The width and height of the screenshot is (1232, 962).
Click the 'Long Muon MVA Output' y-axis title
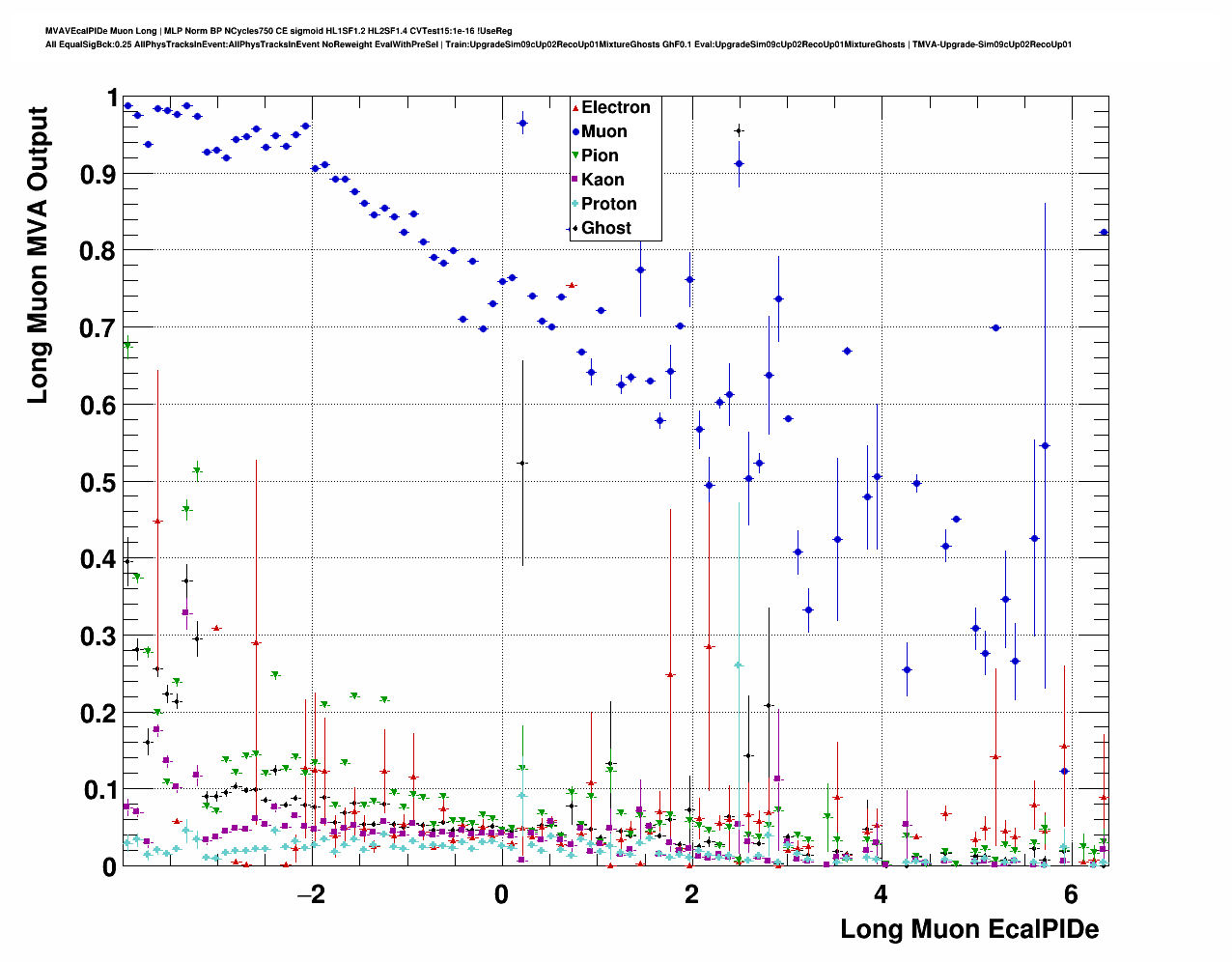pyautogui.click(x=38, y=256)
